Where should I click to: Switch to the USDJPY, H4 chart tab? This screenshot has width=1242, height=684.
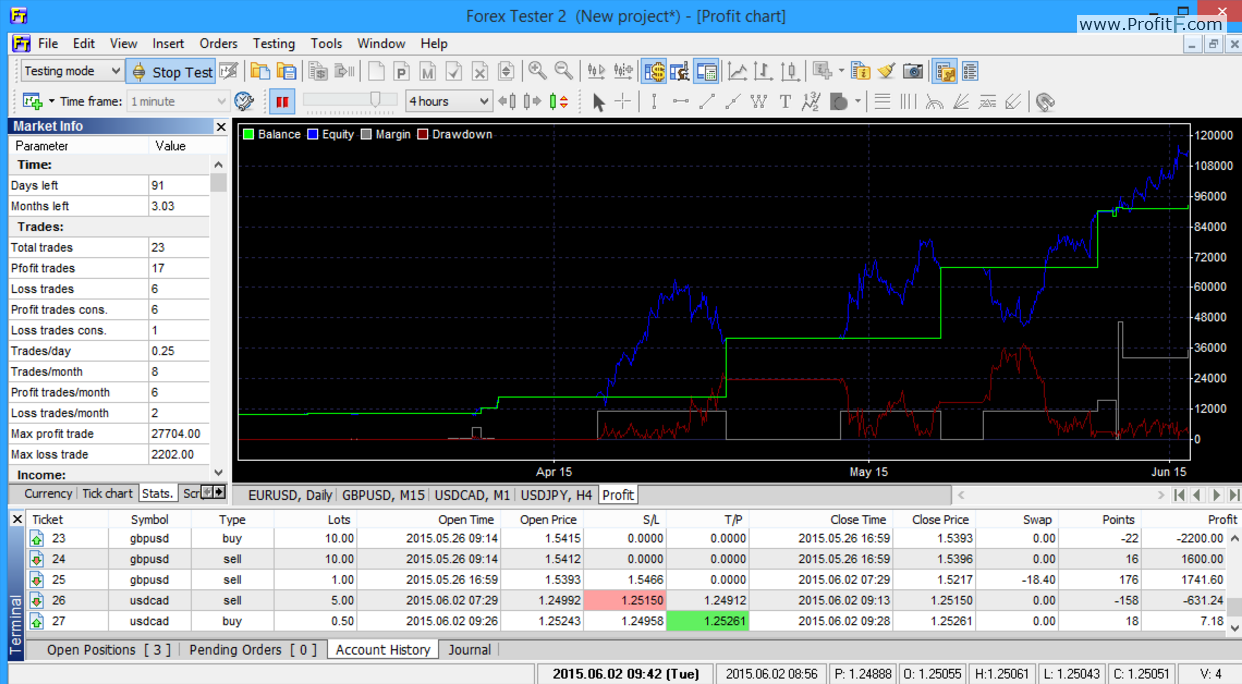(x=557, y=495)
